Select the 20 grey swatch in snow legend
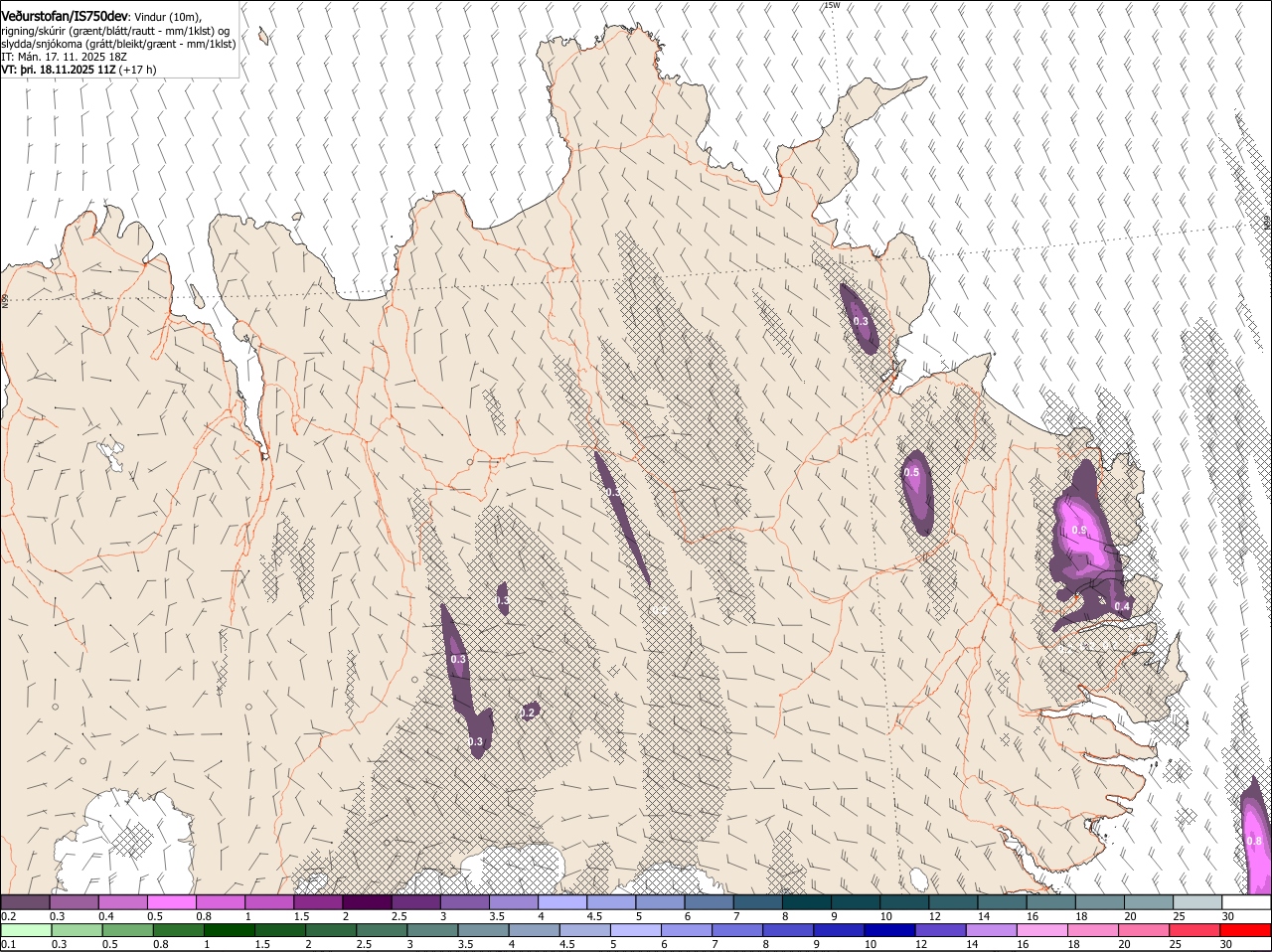The height and width of the screenshot is (952, 1272). 1150,901
